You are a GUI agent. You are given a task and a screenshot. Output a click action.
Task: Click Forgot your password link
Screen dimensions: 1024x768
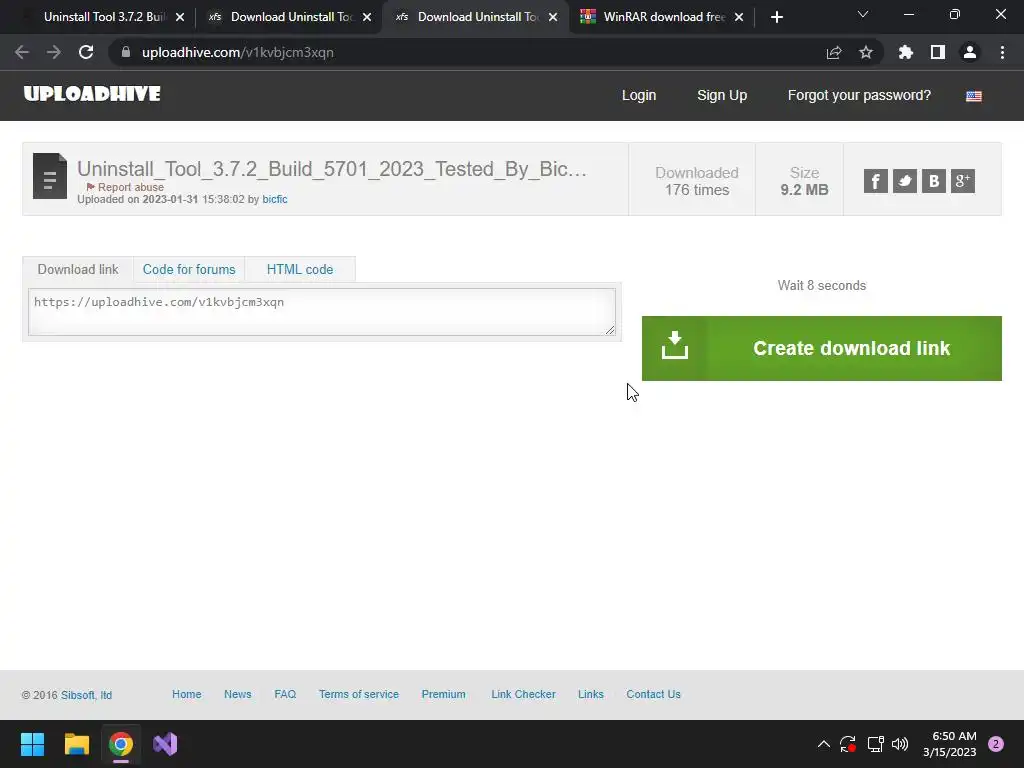coord(859,95)
